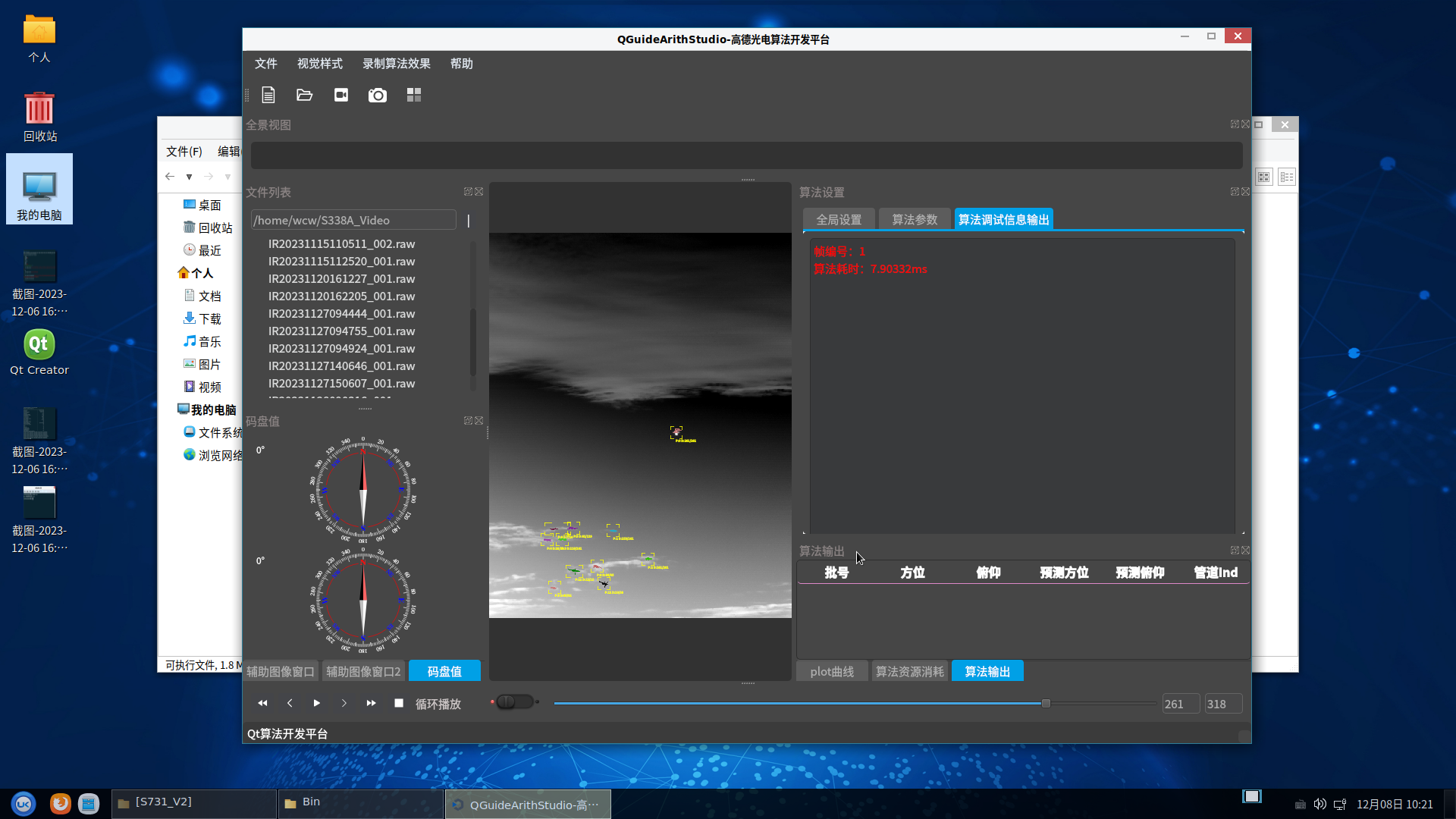Click the fast-forward playback button
The width and height of the screenshot is (1456, 819).
[x=371, y=703]
